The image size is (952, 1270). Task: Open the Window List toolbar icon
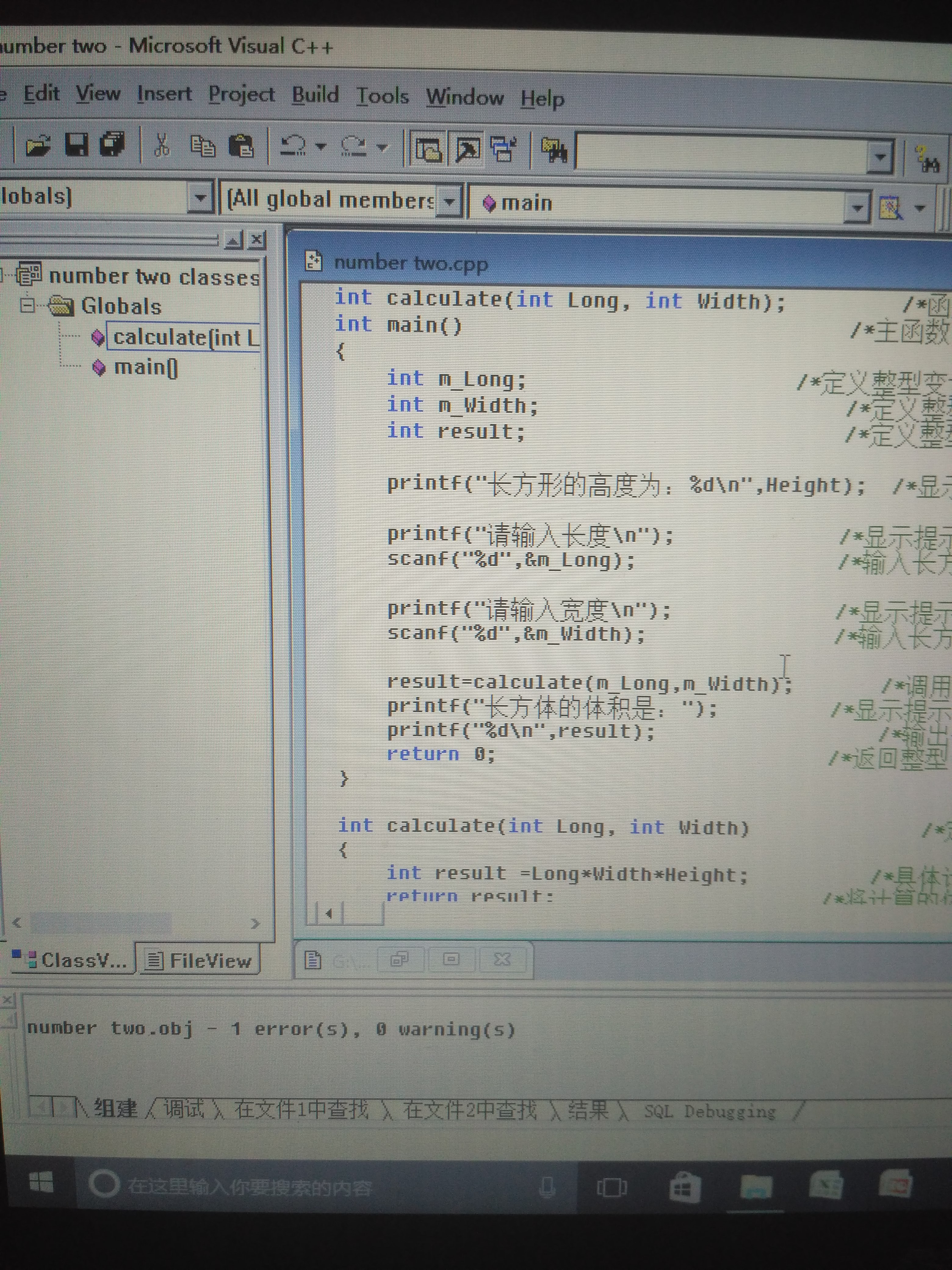[x=504, y=150]
